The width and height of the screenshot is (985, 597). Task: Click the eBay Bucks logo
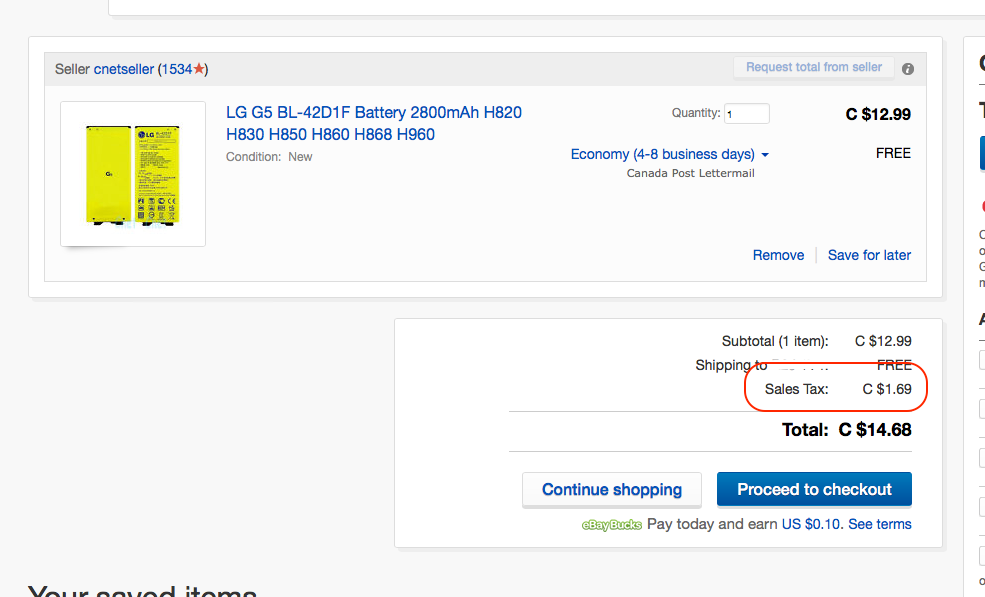point(612,524)
